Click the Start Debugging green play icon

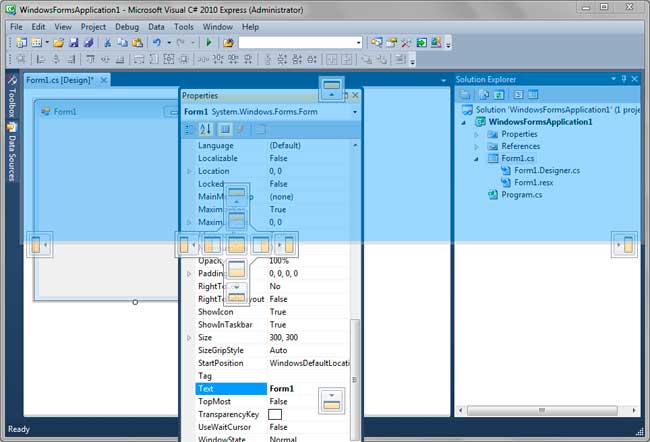pyautogui.click(x=209, y=43)
